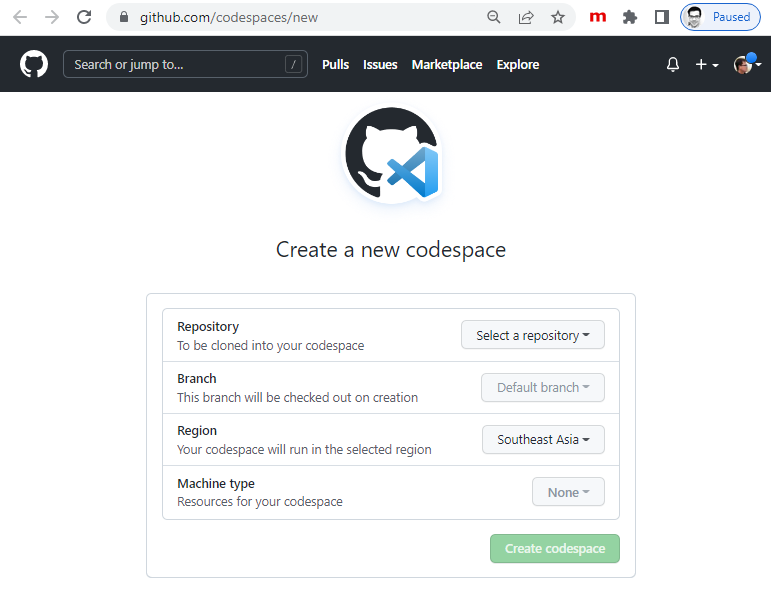Click the 'Machine type' label
The width and height of the screenshot is (771, 600).
pos(216,483)
